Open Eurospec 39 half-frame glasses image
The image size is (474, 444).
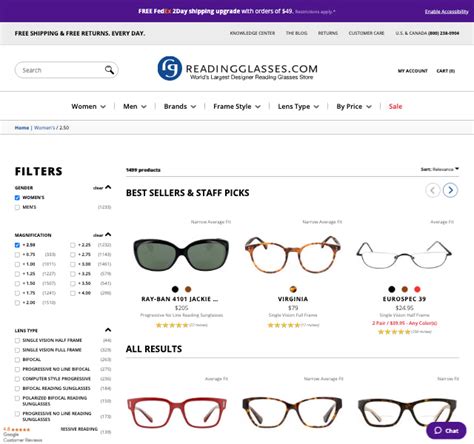coord(404,255)
